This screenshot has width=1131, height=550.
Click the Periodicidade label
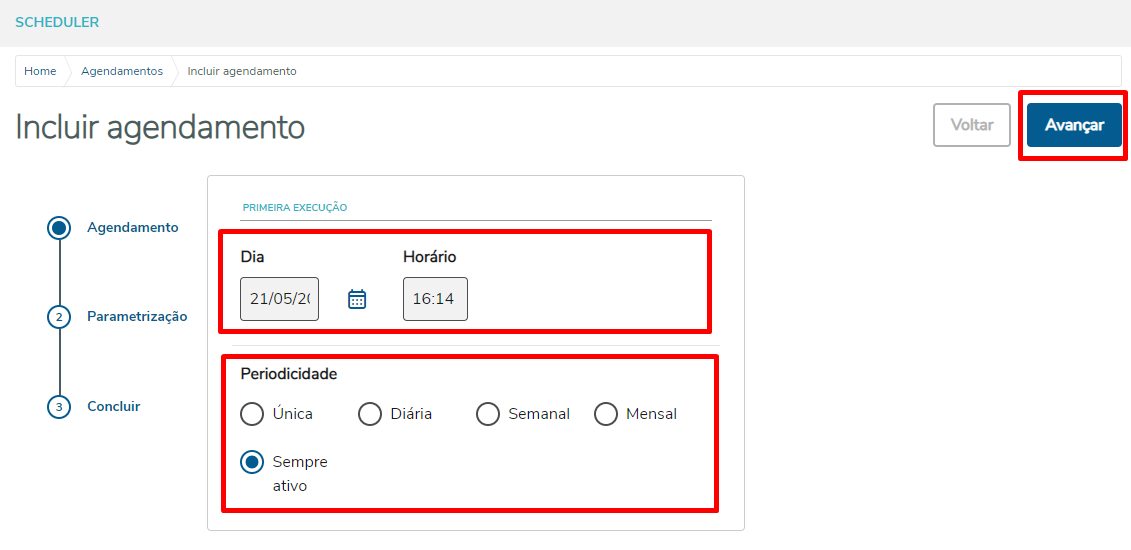289,374
